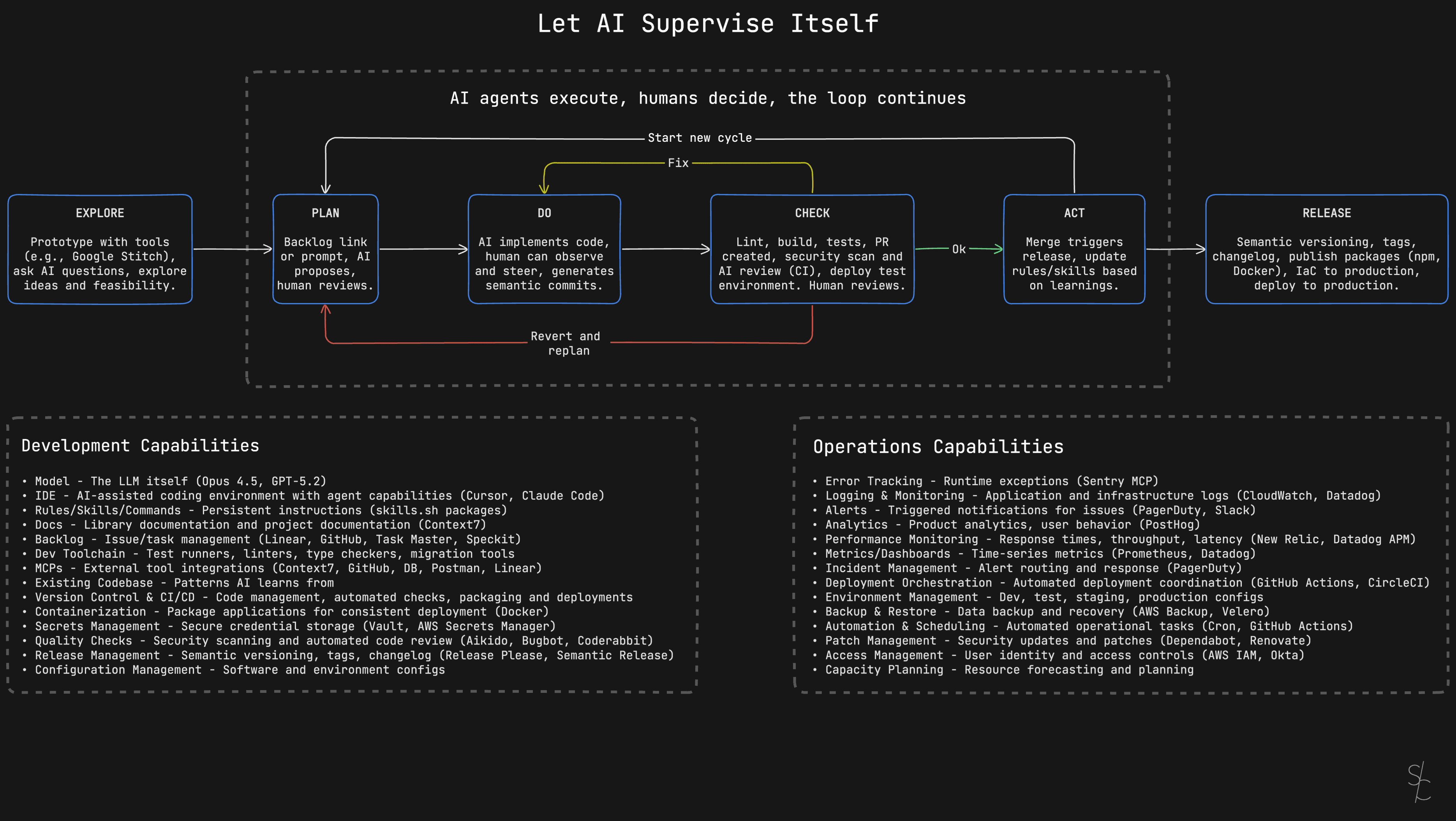Click the 'Revert and replan' arrow label
The width and height of the screenshot is (1456, 821).
click(x=565, y=343)
